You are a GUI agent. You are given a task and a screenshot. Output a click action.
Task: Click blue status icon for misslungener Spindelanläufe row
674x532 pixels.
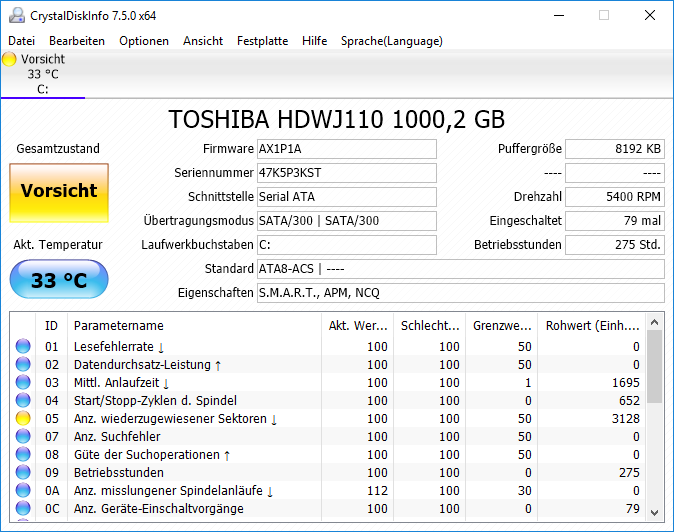pos(23,491)
